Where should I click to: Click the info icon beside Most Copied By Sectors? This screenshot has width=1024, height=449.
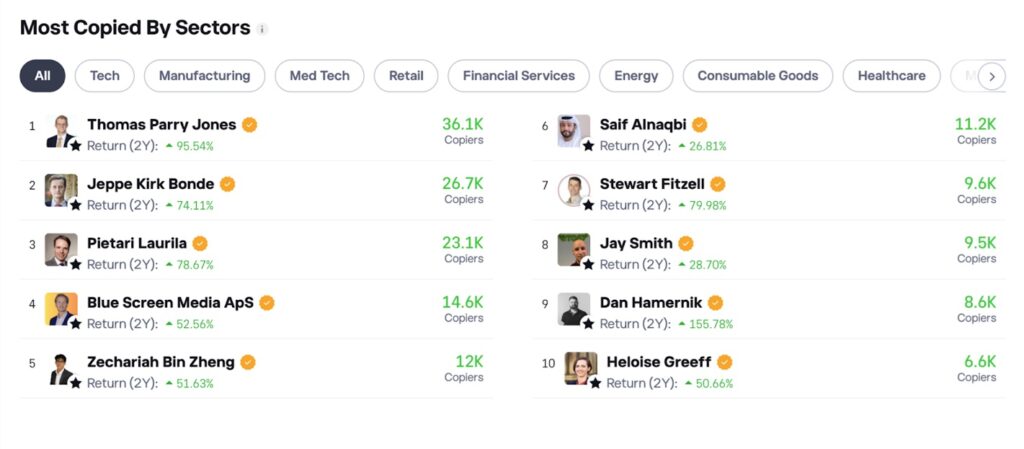262,30
